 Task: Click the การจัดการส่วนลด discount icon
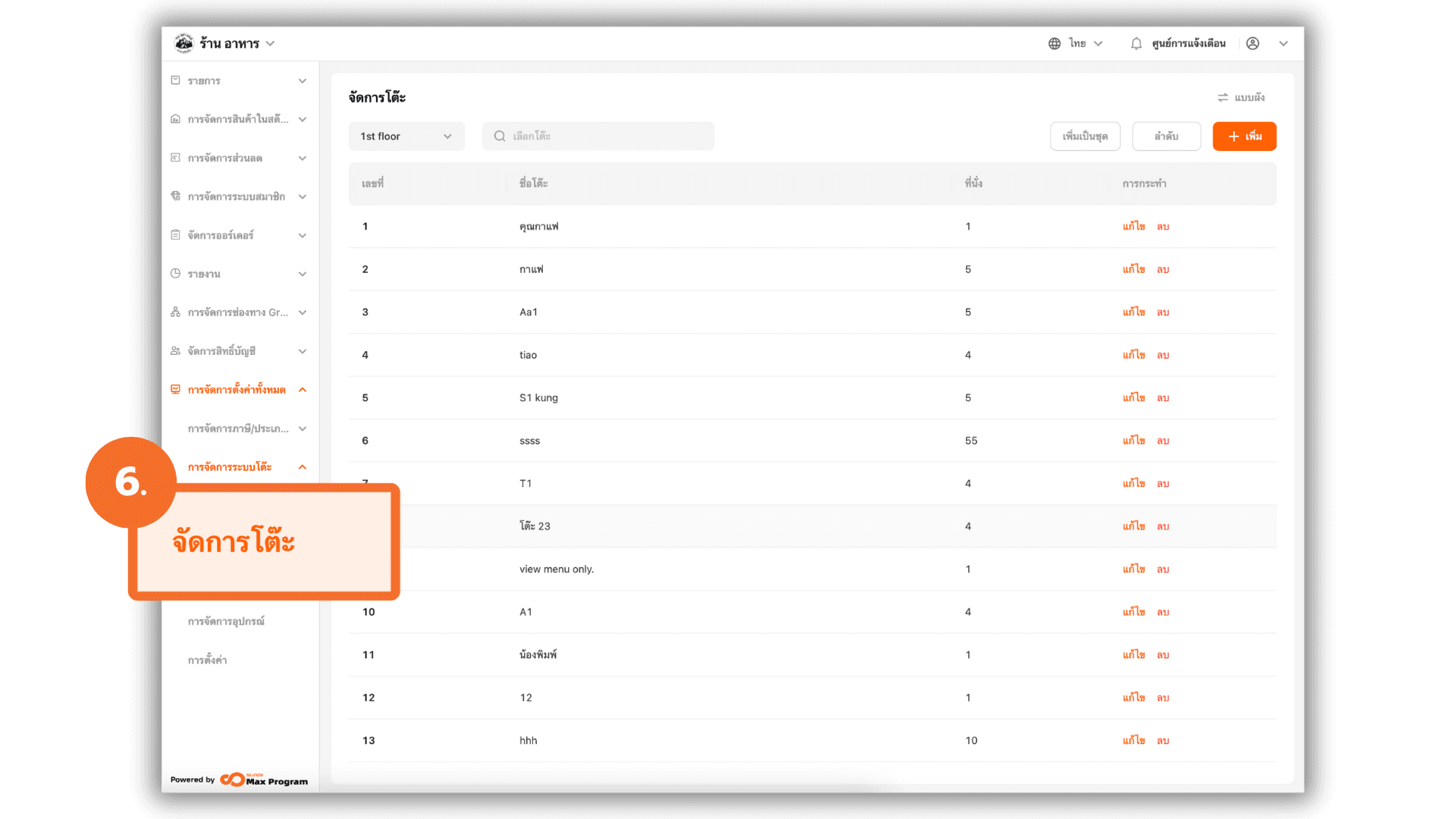tap(175, 158)
